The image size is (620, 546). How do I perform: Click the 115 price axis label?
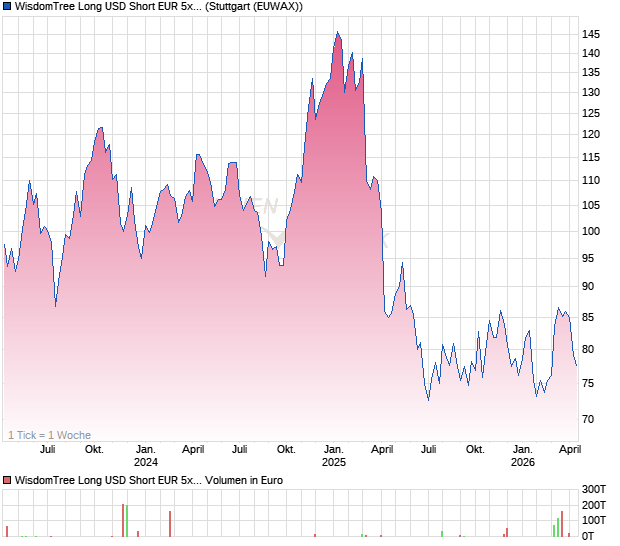point(591,157)
